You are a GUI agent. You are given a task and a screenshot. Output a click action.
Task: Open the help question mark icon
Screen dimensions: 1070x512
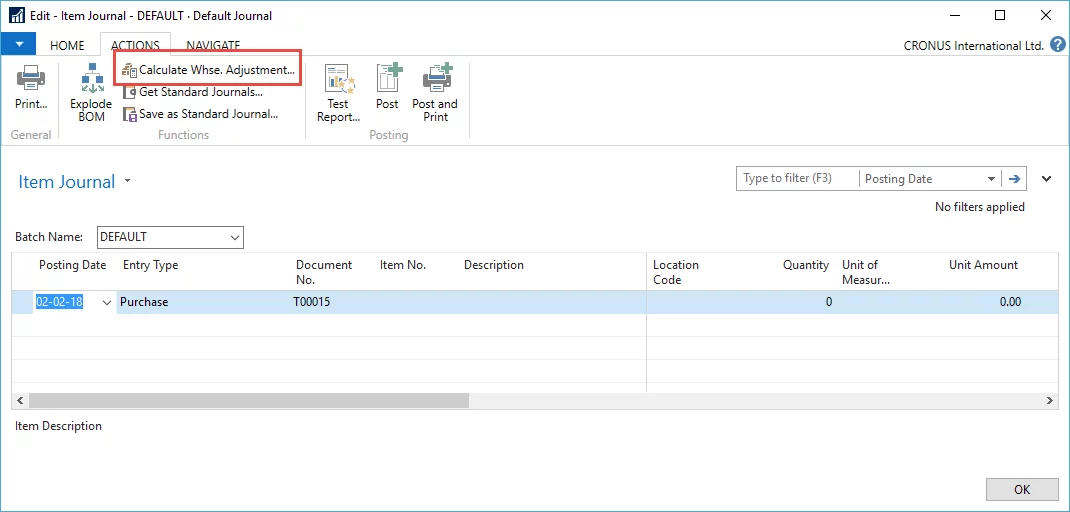pos(1058,45)
